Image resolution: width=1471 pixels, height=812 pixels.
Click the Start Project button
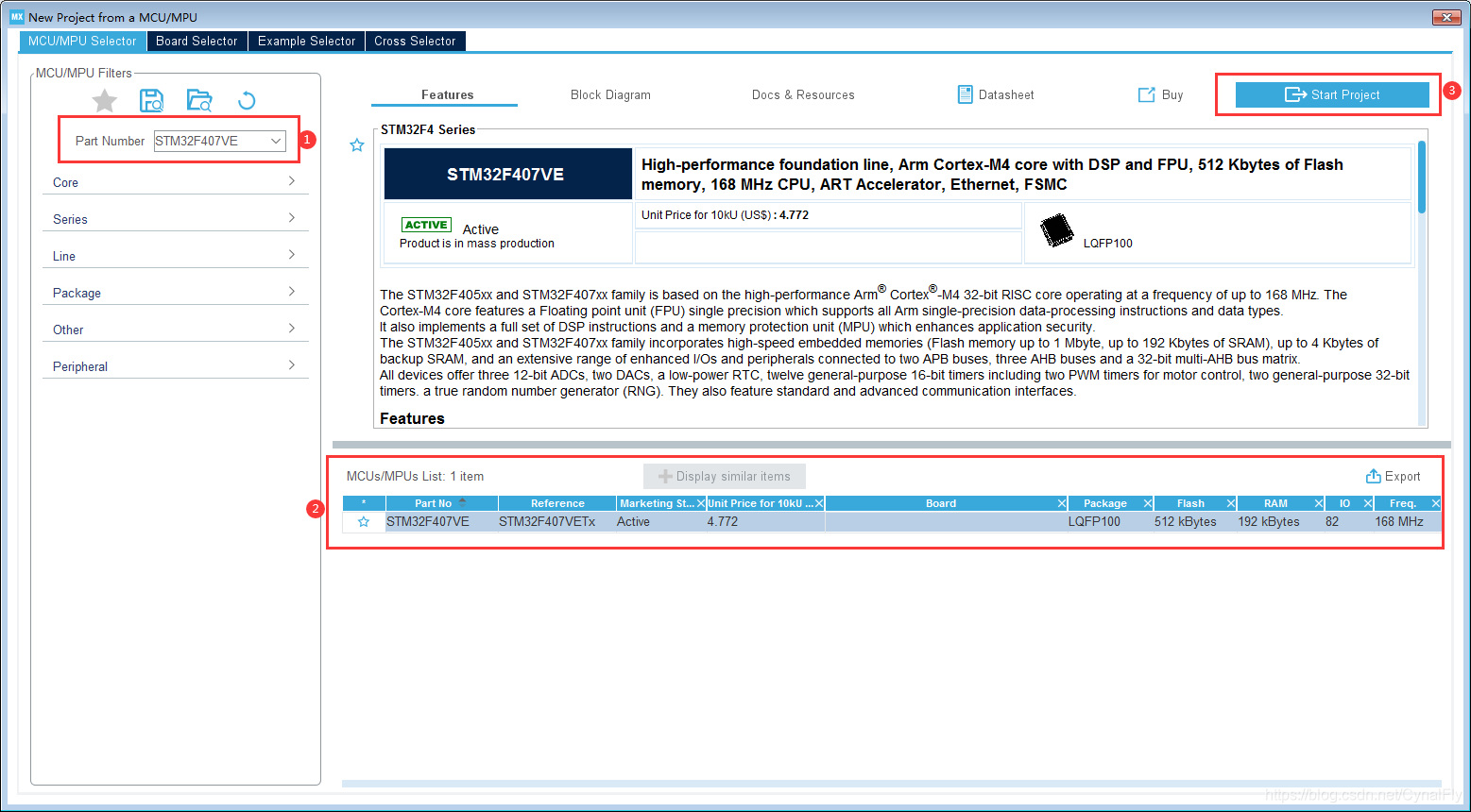(1332, 94)
